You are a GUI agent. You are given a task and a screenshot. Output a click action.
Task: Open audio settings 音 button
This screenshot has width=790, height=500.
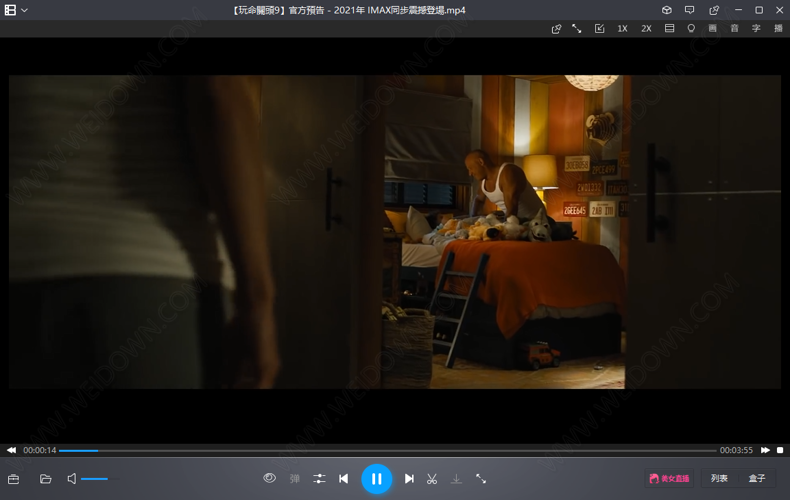coord(734,28)
